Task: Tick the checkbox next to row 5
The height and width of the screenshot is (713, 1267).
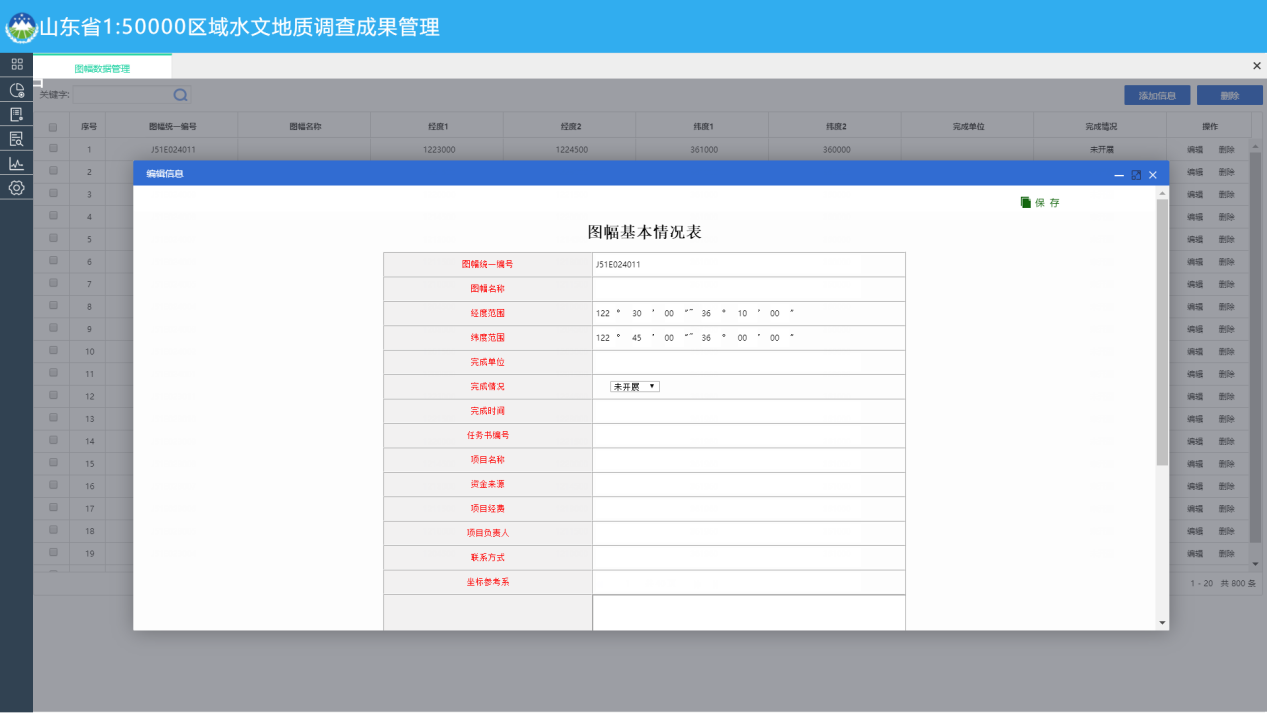Action: 53,238
